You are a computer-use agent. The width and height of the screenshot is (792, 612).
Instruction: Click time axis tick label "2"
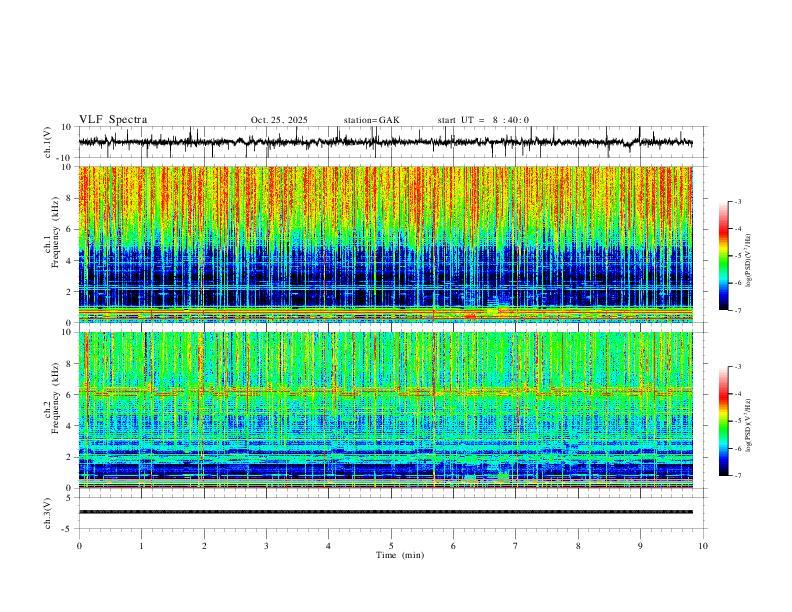[x=204, y=546]
